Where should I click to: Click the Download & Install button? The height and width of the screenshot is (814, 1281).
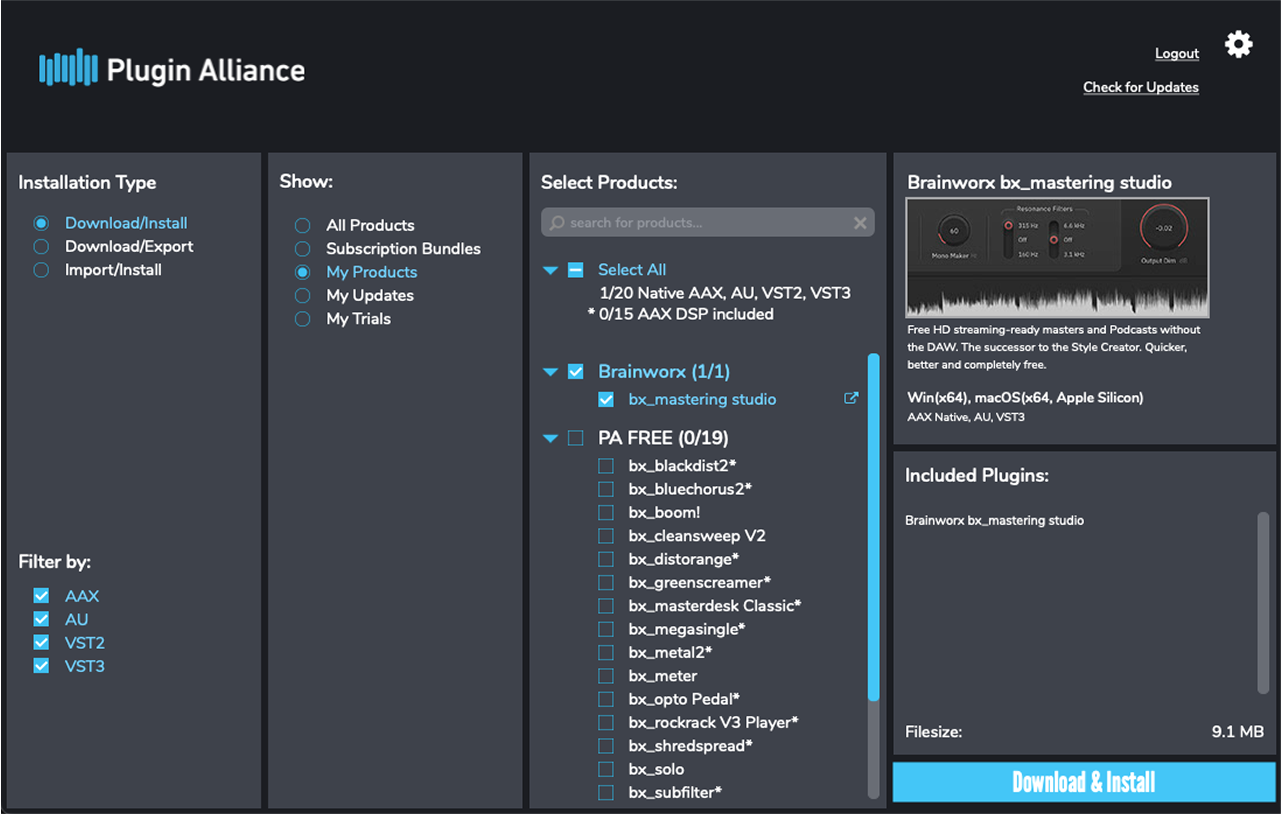(1084, 782)
